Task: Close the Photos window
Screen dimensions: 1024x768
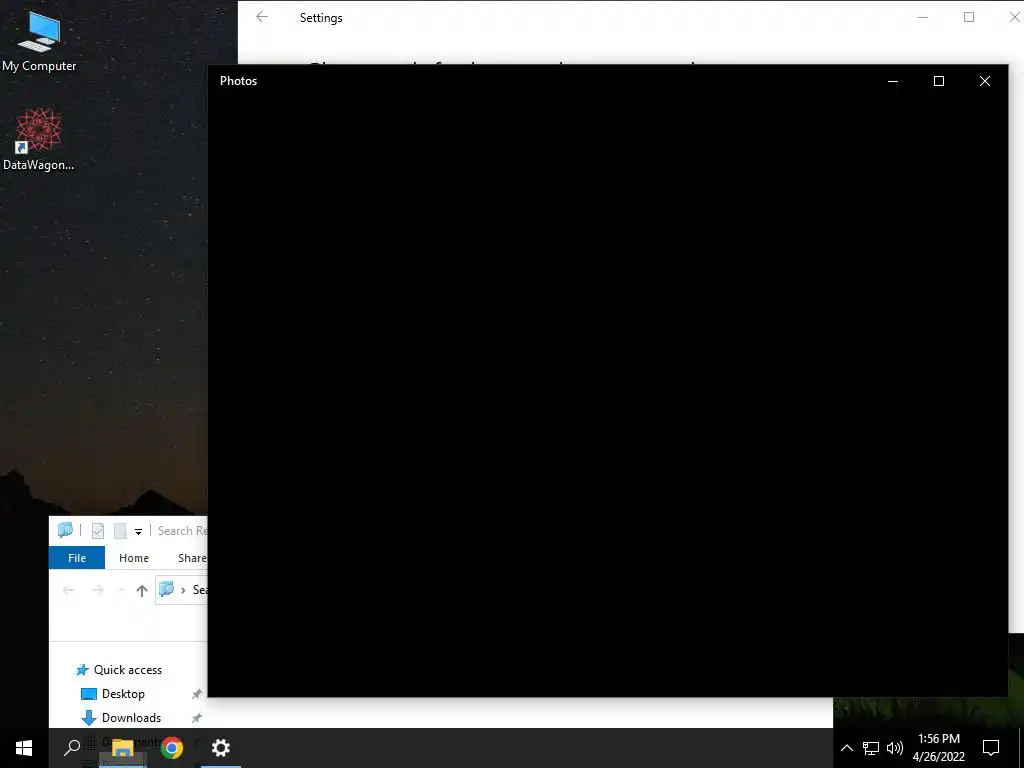Action: point(985,81)
